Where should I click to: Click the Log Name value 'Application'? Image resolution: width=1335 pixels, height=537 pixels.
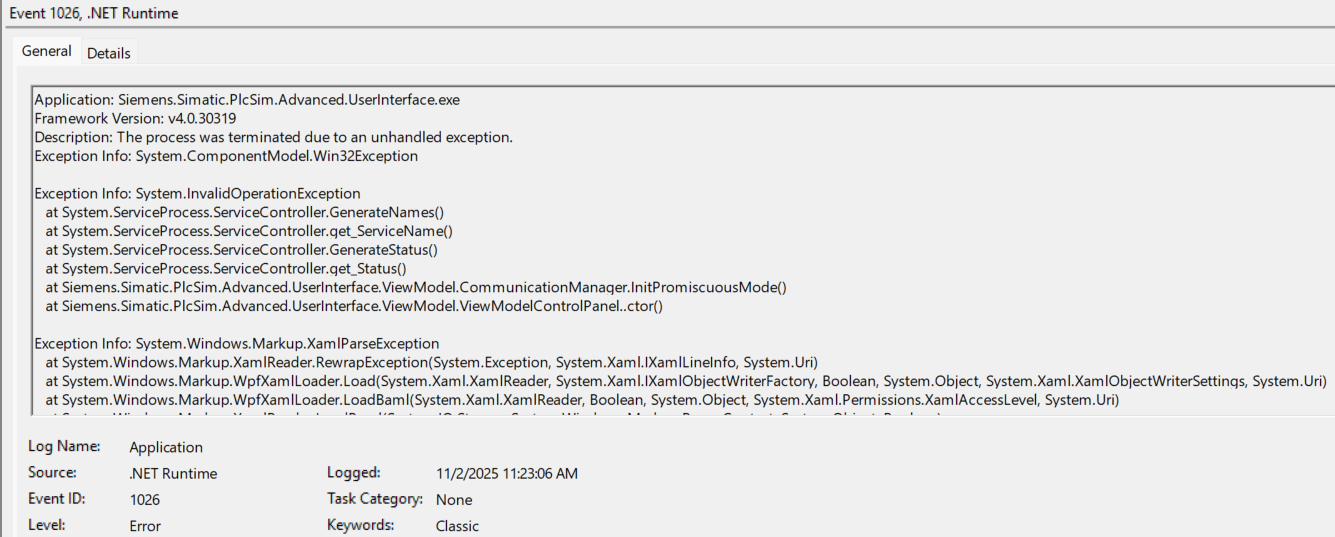click(x=166, y=447)
